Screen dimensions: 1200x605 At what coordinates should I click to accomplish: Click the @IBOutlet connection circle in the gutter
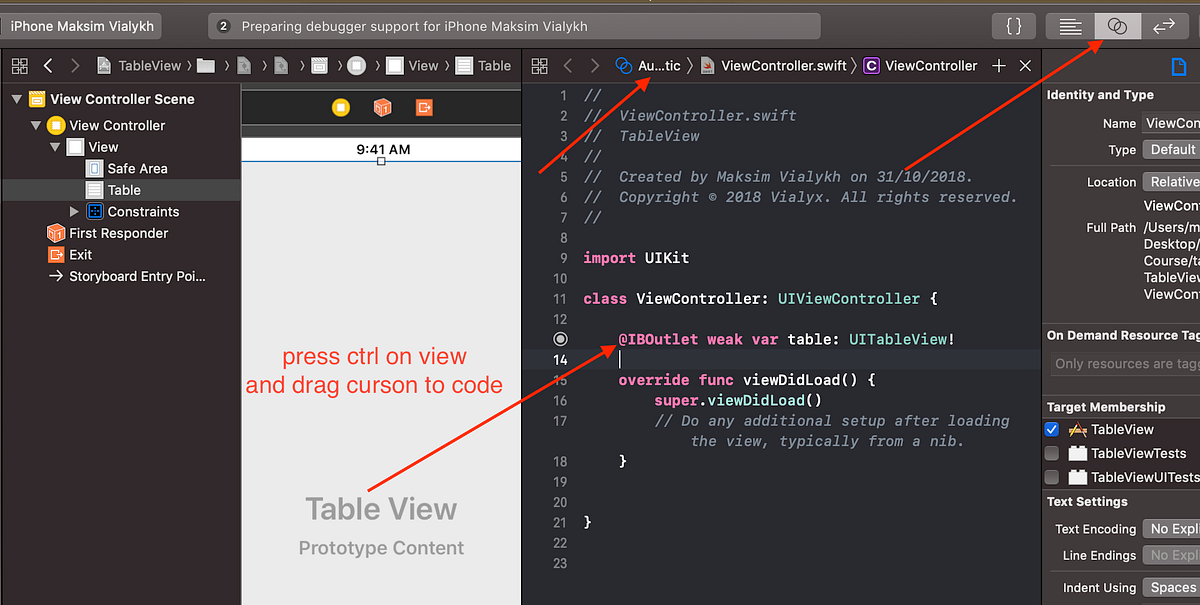560,338
